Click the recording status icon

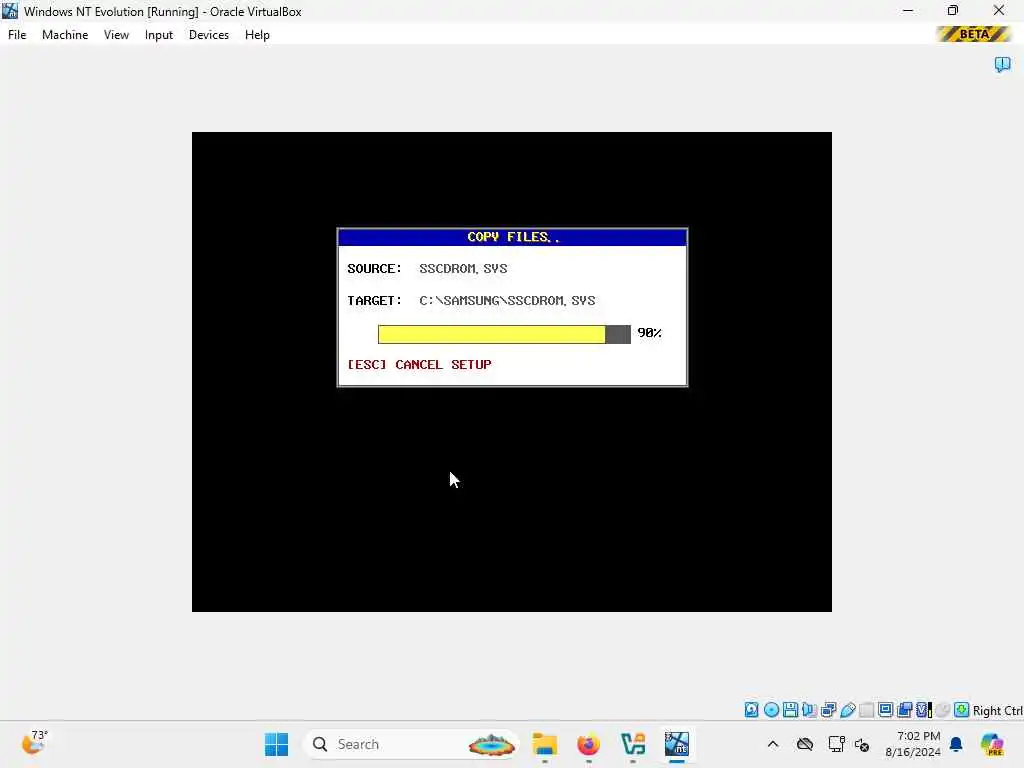904,710
